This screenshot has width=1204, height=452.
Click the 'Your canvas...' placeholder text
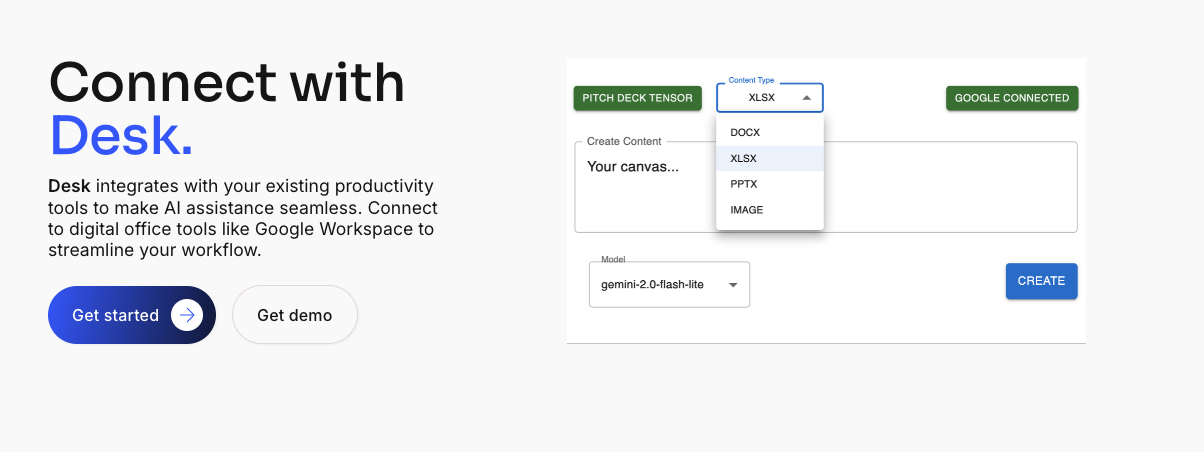coord(633,167)
